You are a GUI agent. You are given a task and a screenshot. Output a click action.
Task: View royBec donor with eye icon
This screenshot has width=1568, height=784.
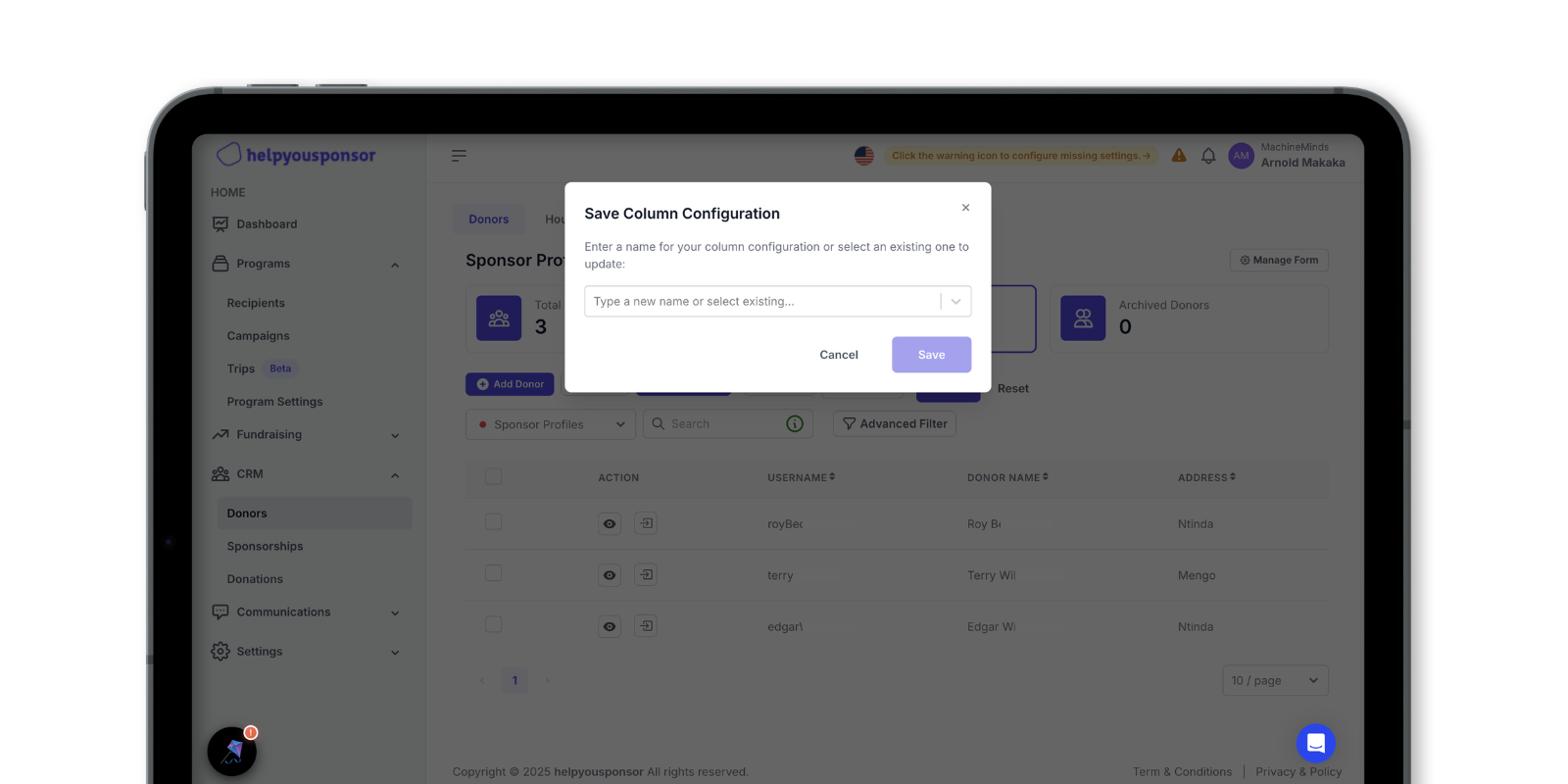coord(610,523)
